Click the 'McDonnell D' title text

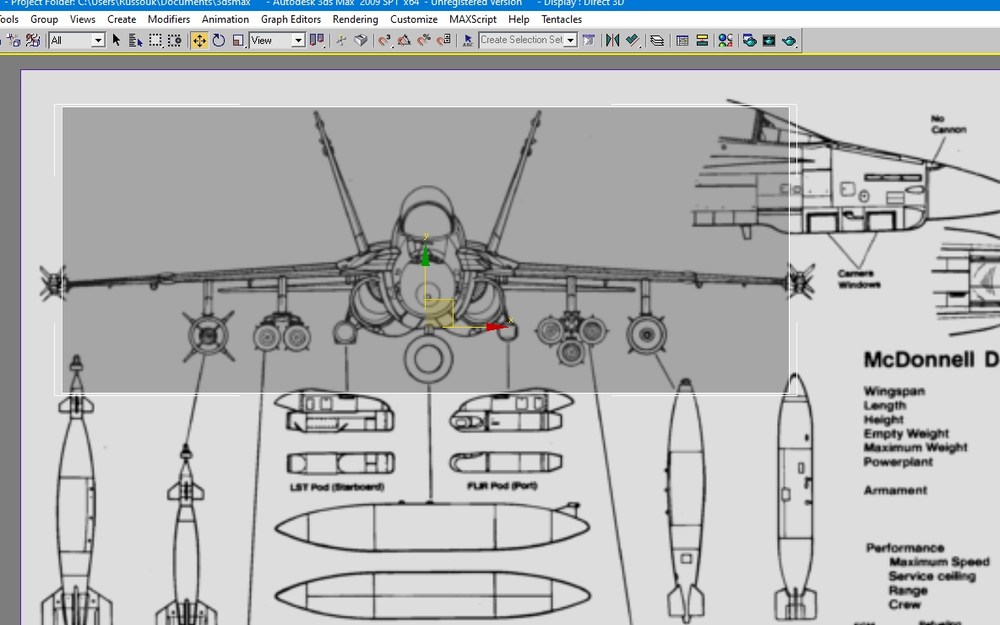[930, 360]
